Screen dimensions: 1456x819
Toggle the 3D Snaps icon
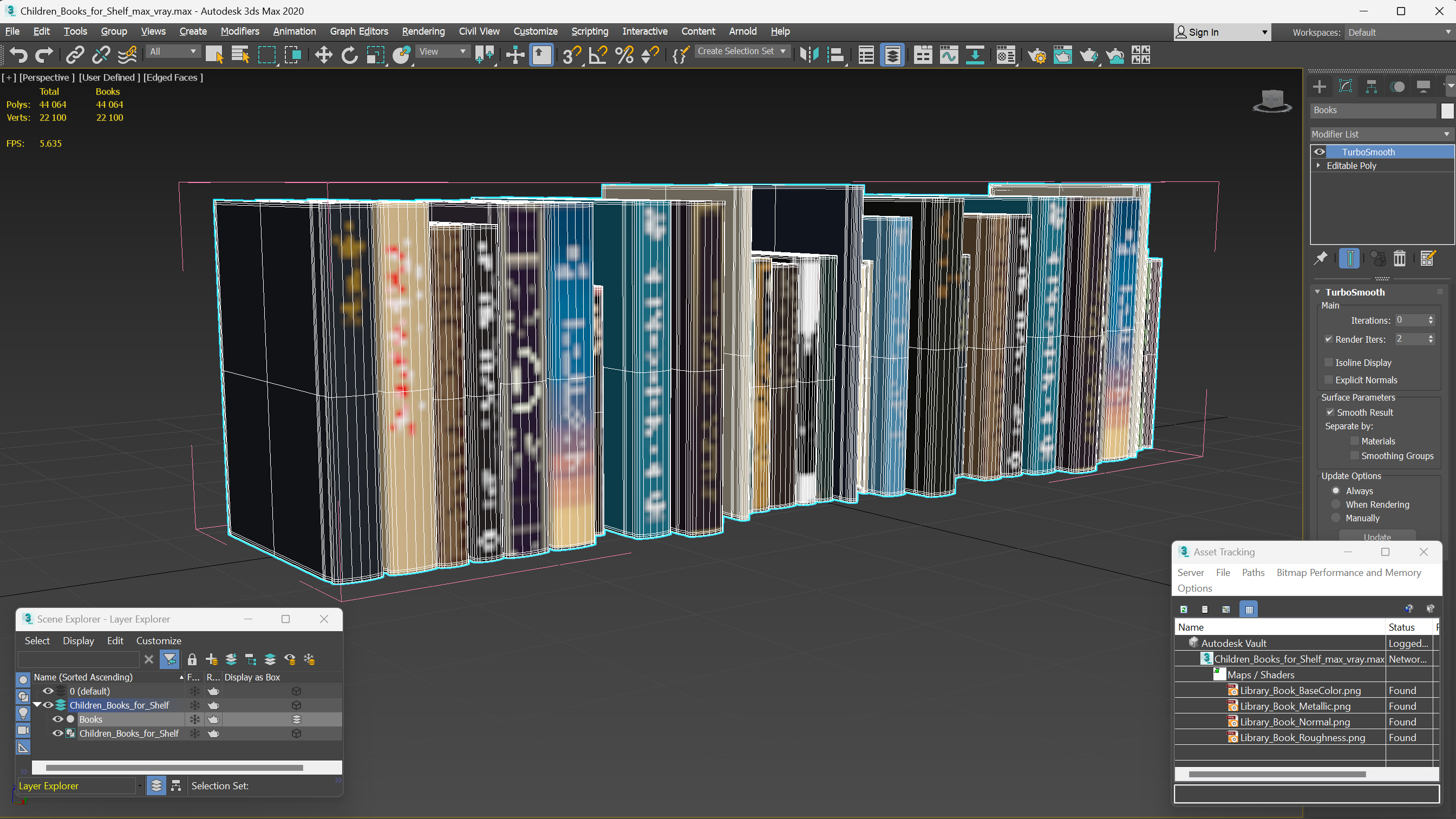point(571,55)
